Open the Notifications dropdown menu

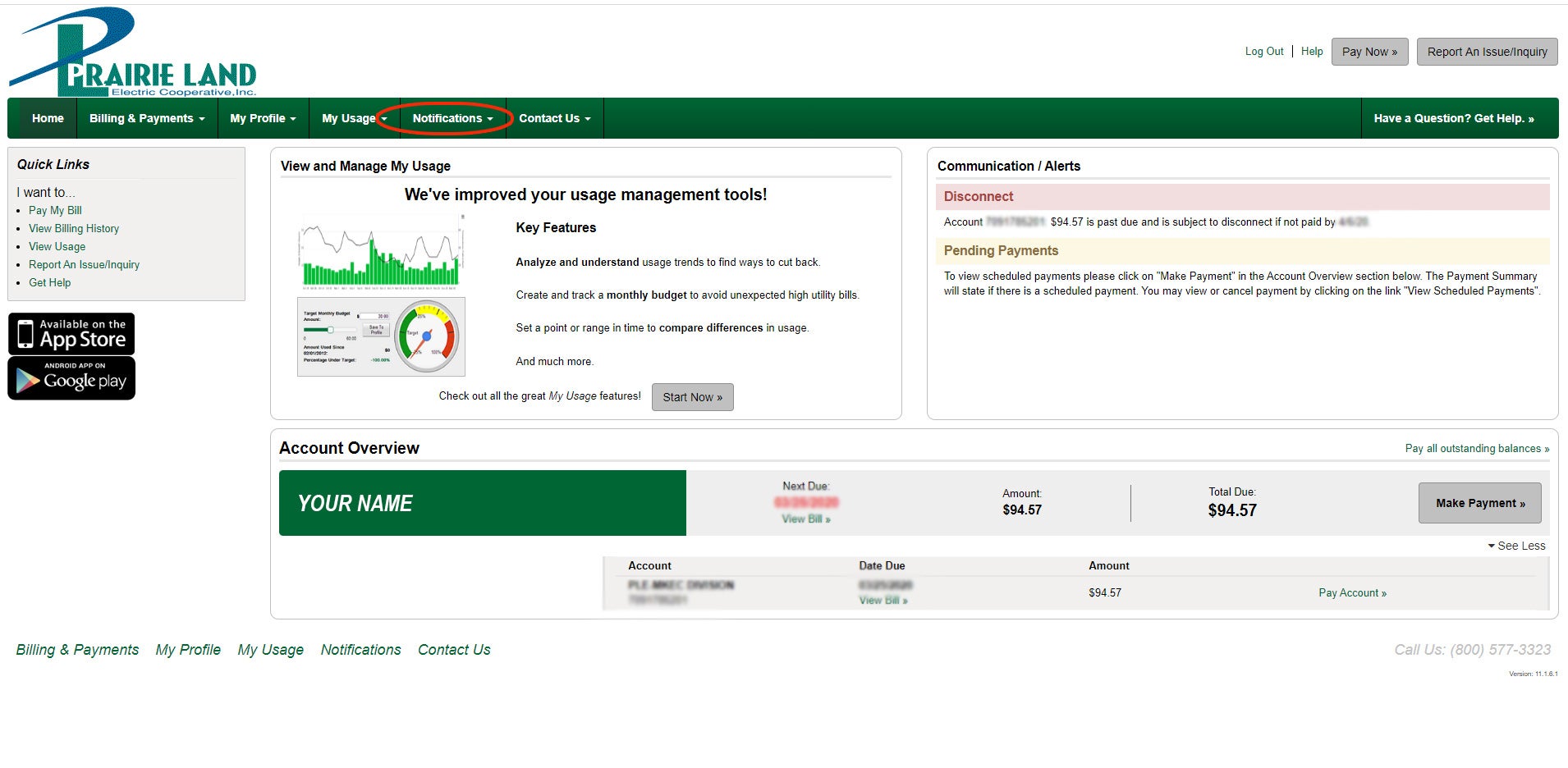click(452, 118)
